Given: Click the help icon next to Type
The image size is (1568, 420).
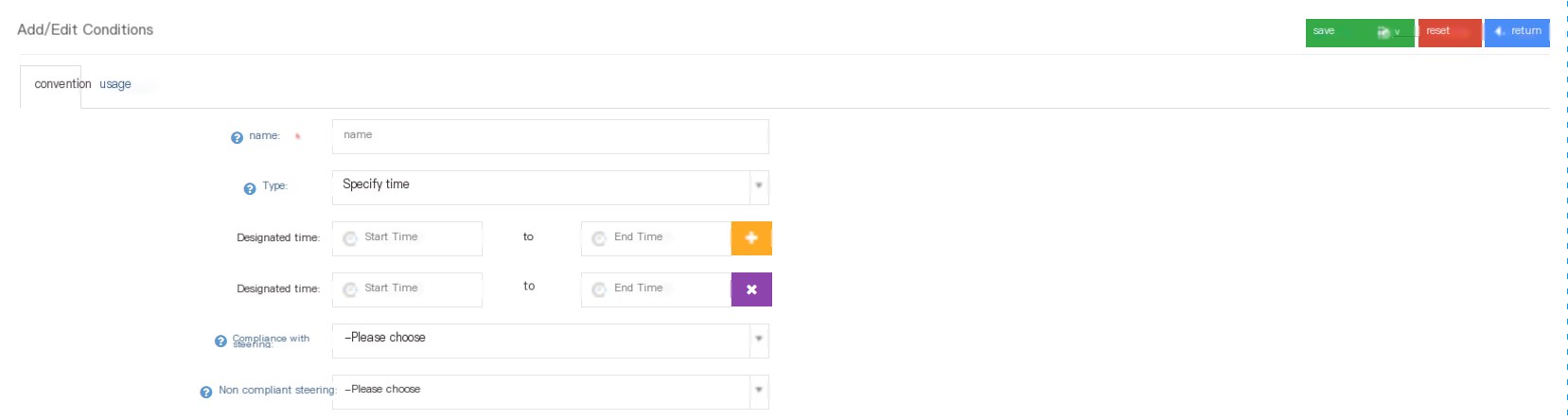Looking at the screenshot, I should pos(250,188).
